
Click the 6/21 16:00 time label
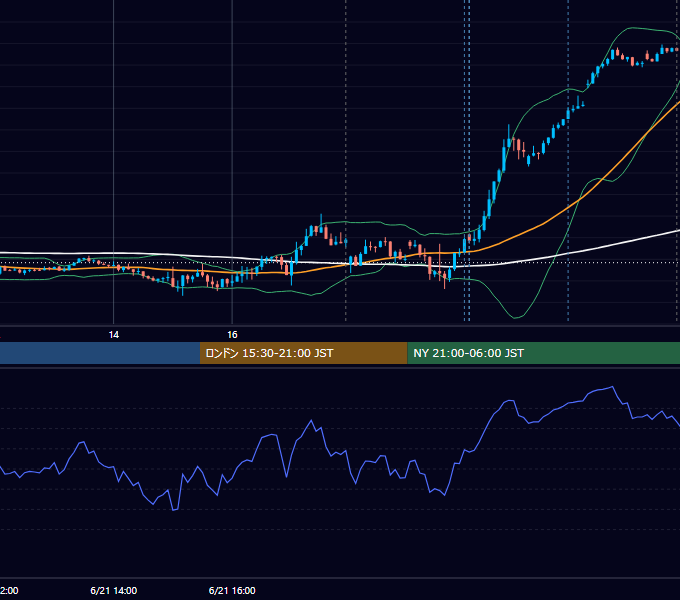[x=232, y=590]
